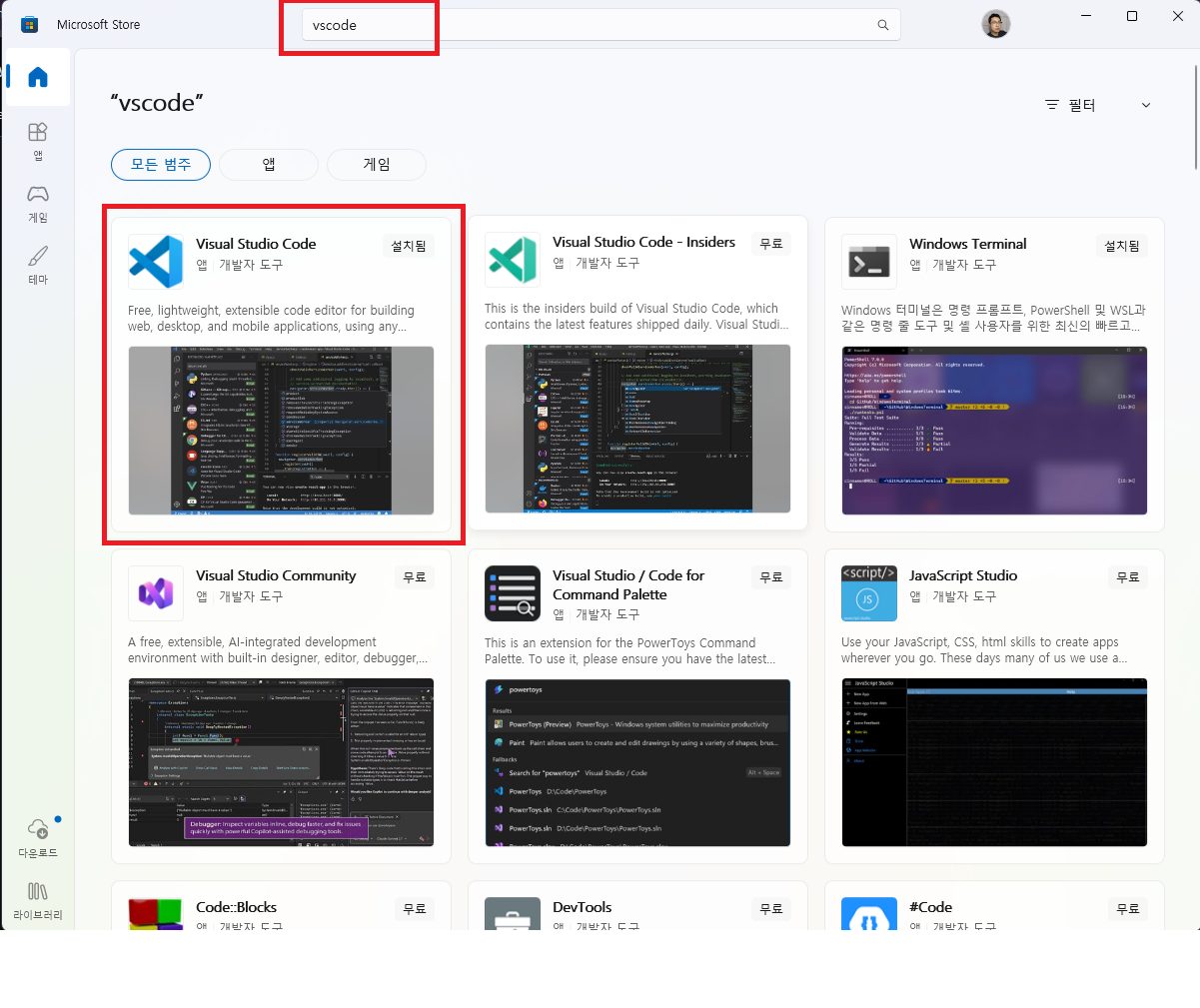Click 무료 on Visual Studio / Code Command Palette

[x=771, y=577]
